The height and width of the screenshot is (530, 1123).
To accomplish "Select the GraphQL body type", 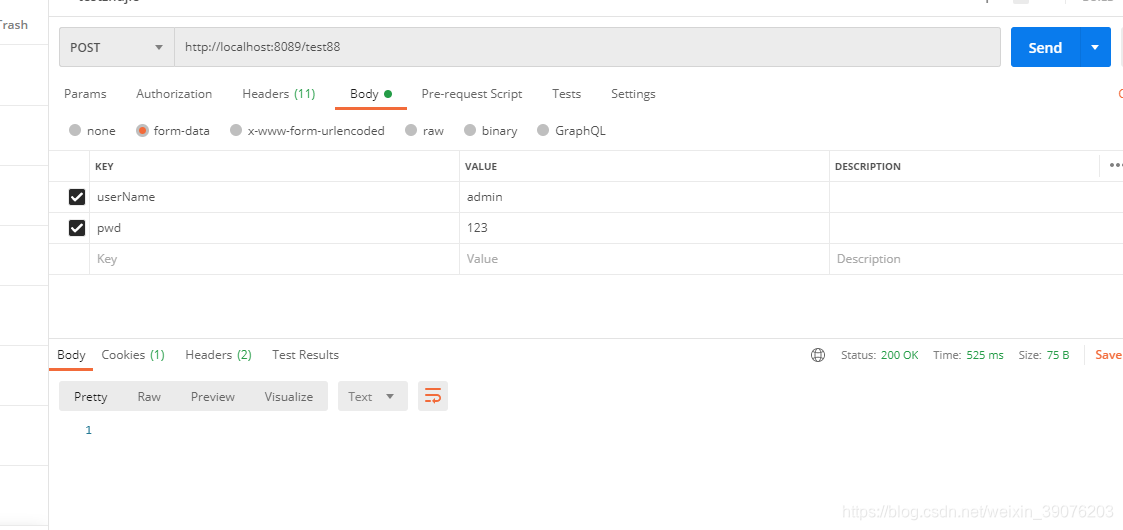I will (x=572, y=131).
